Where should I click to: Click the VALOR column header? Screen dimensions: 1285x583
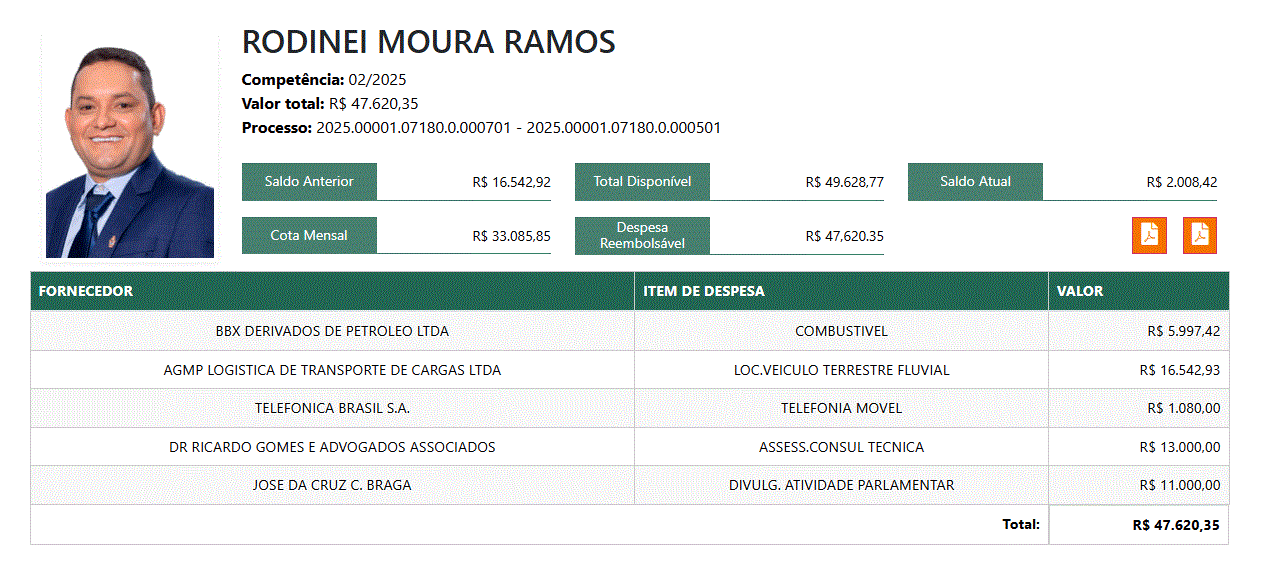[x=1080, y=291]
